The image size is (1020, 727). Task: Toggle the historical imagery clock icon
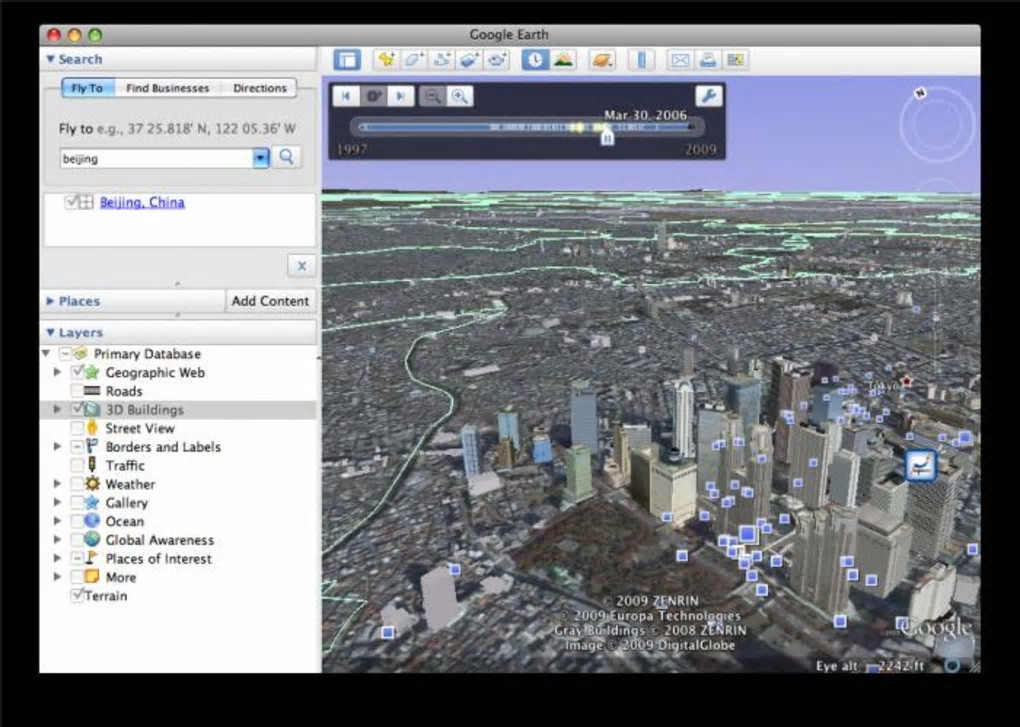[535, 60]
